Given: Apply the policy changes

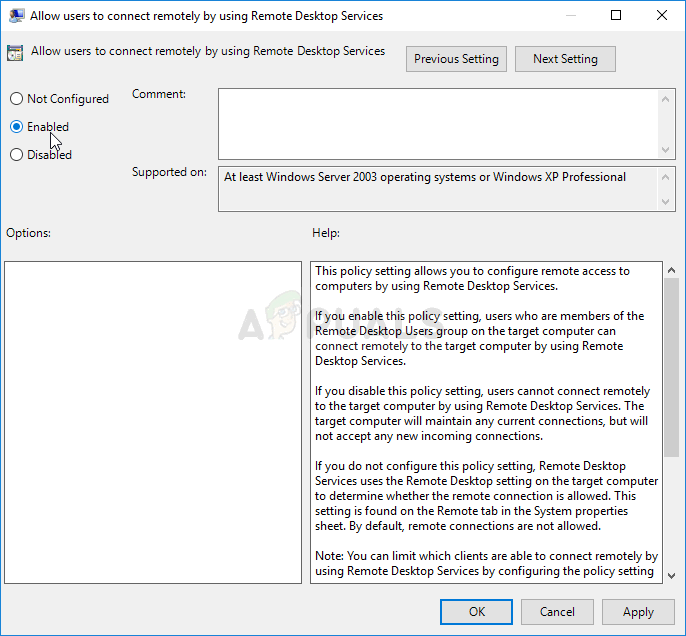Looking at the screenshot, I should (638, 612).
